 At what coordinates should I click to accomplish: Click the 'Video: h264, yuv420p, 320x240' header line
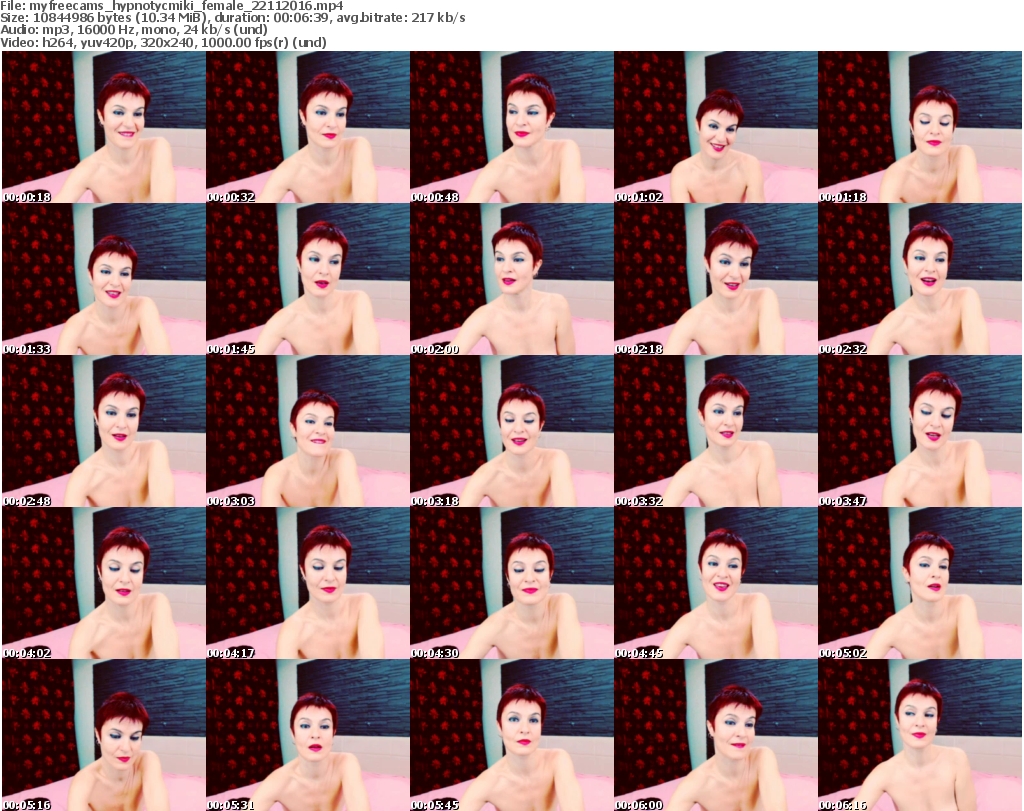163,42
